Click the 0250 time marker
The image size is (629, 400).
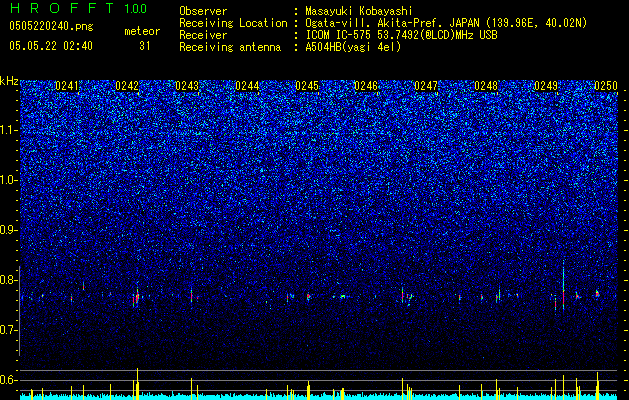(606, 86)
